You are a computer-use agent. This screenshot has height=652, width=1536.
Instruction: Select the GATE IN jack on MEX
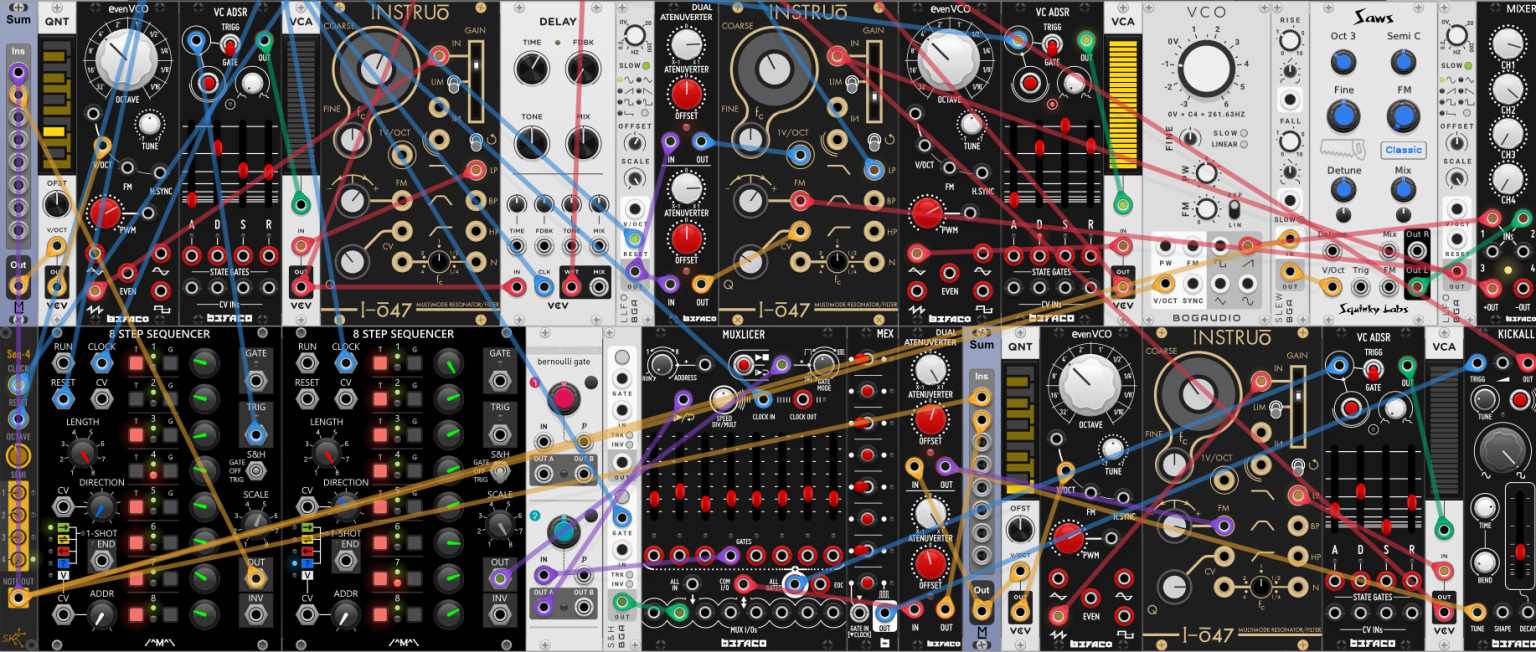[859, 610]
